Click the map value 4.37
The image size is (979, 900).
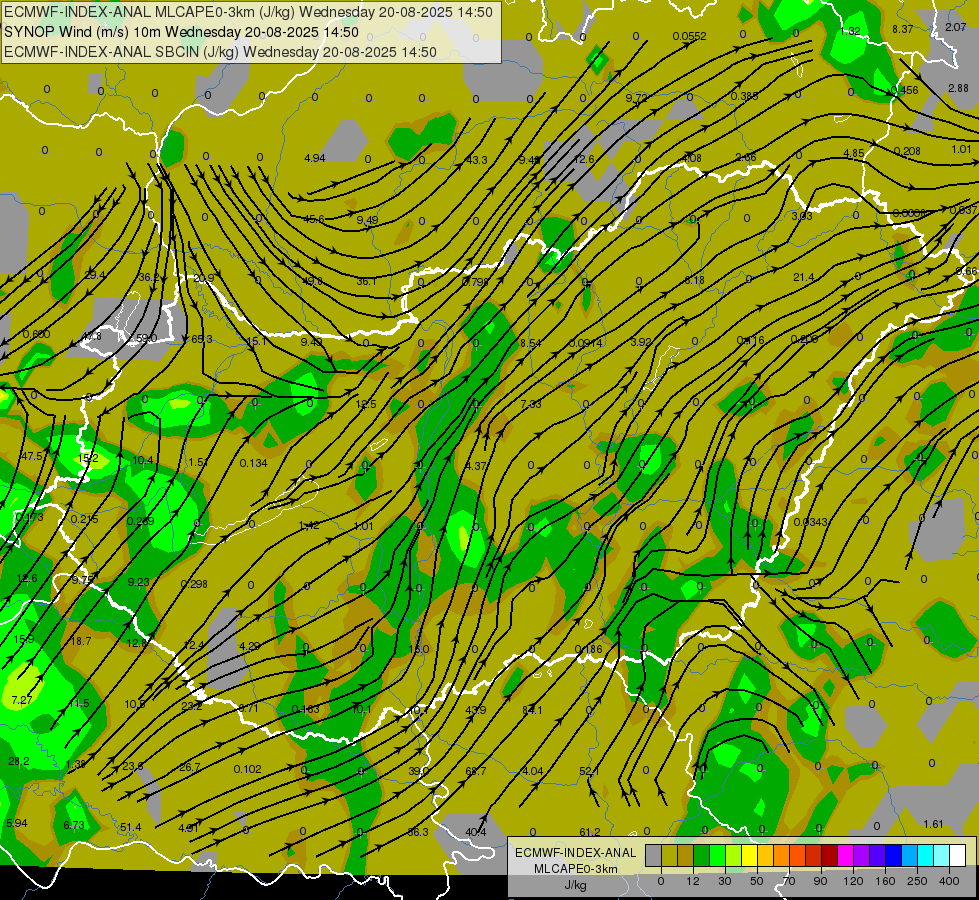(476, 466)
